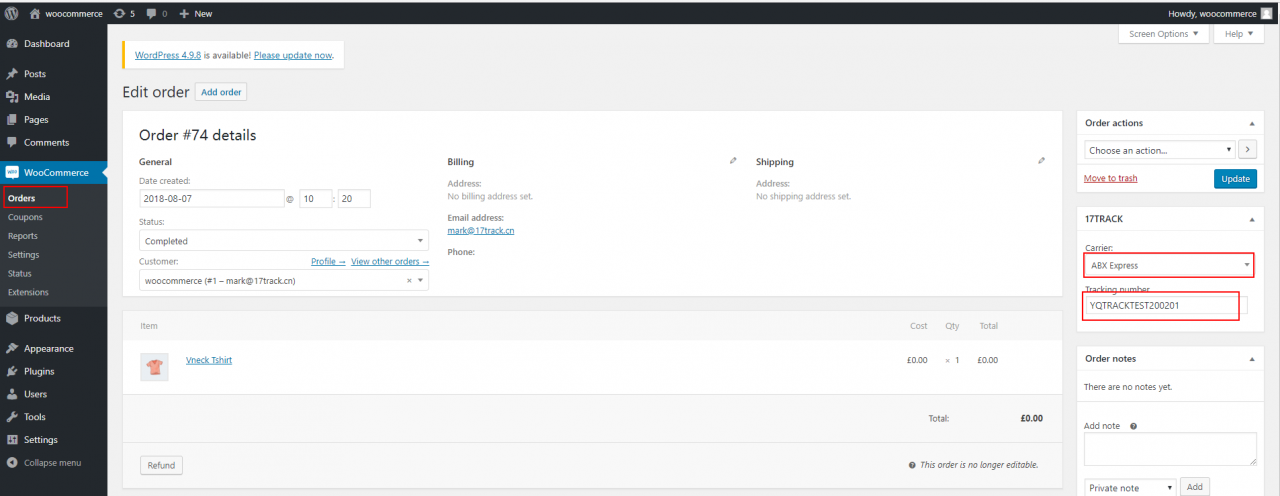The image size is (1280, 496).
Task: Expand Screen Options panel
Action: pos(1163,34)
